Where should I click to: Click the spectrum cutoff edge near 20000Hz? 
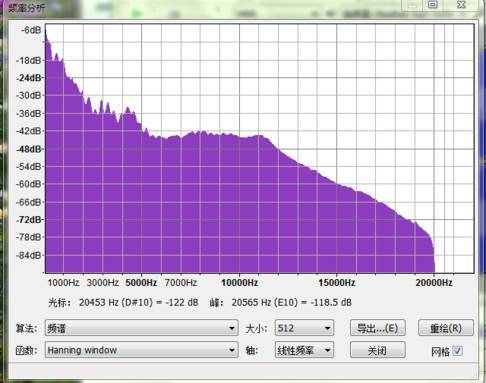(433, 253)
